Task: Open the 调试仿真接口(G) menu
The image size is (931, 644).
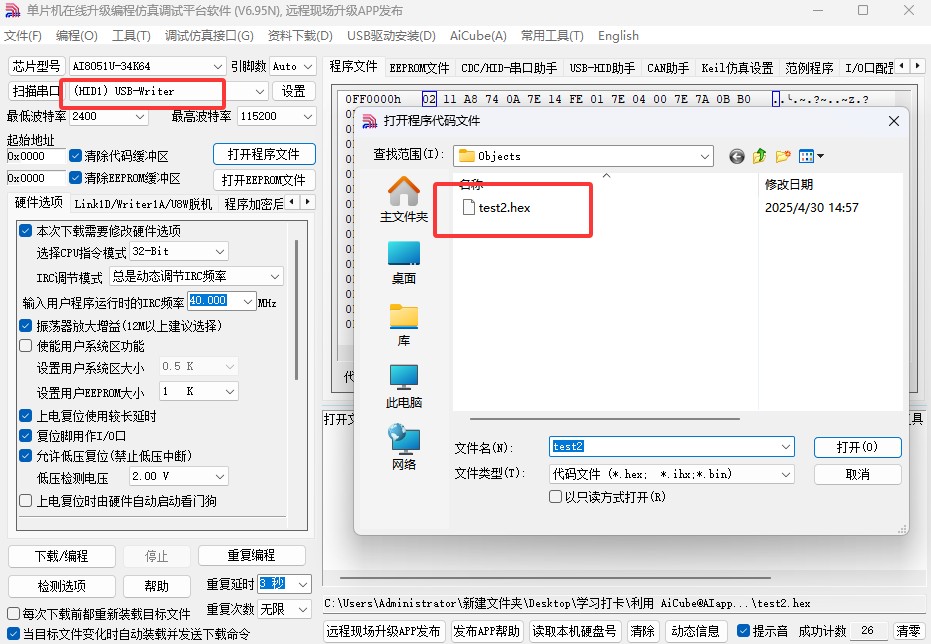Action: (210, 36)
